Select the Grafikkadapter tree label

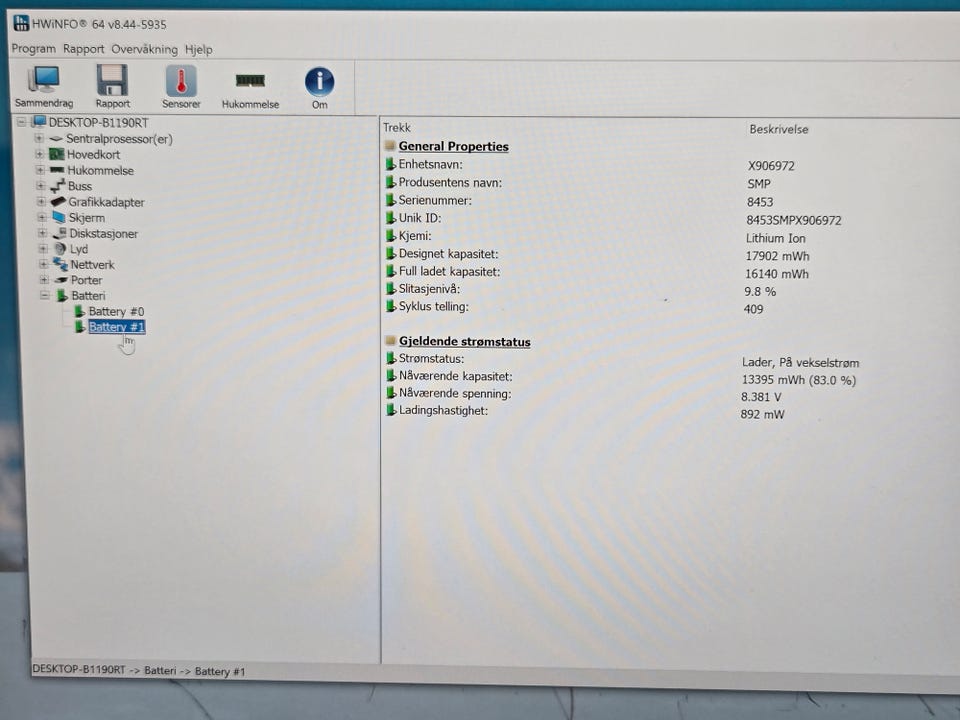click(107, 202)
